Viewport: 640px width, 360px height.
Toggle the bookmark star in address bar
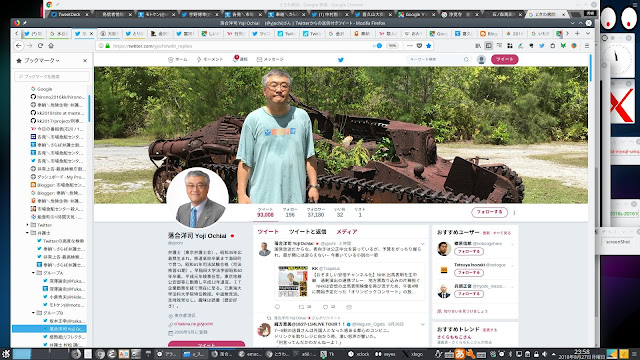(x=429, y=46)
